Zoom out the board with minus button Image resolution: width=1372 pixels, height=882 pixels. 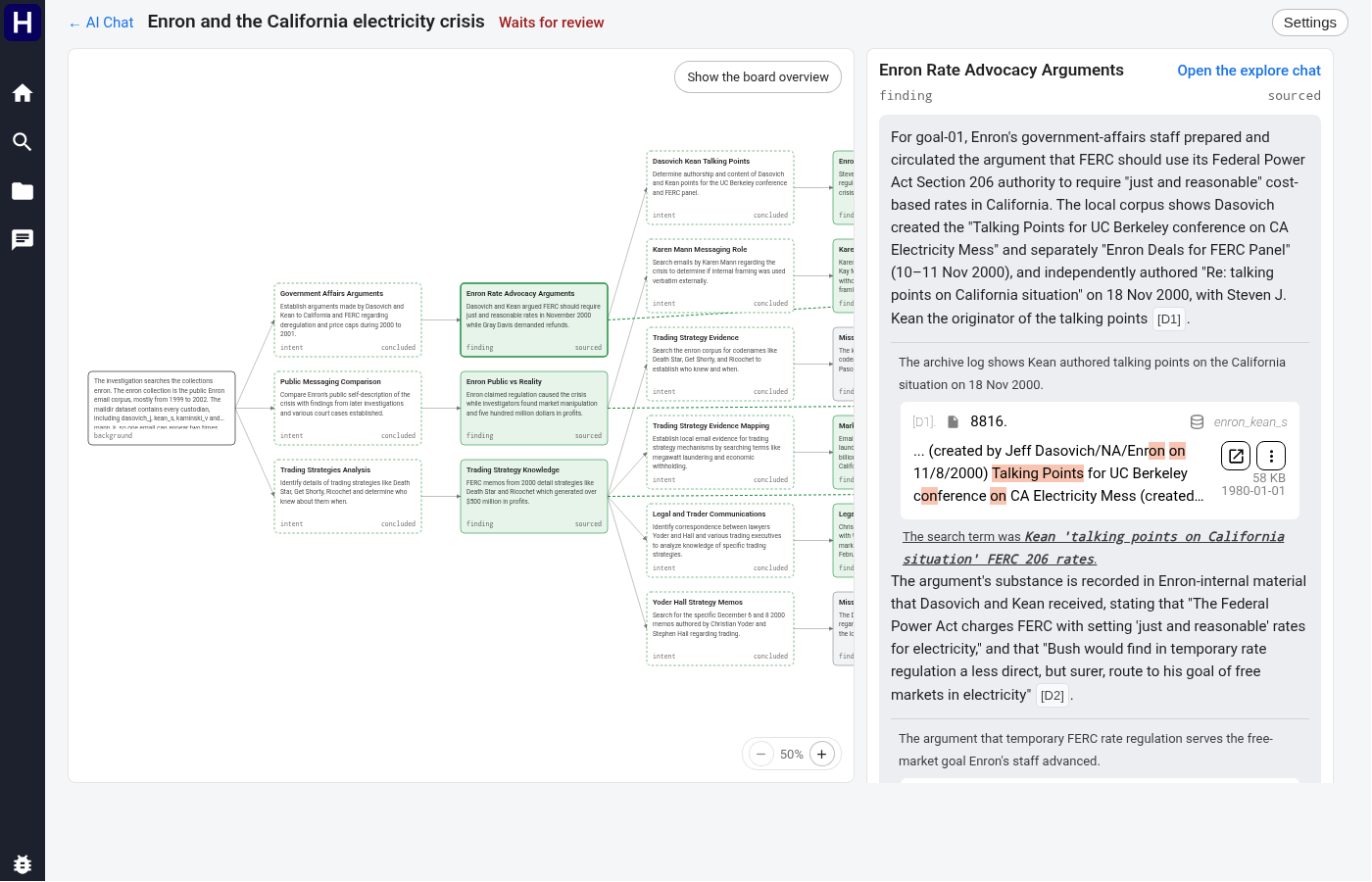pos(760,754)
